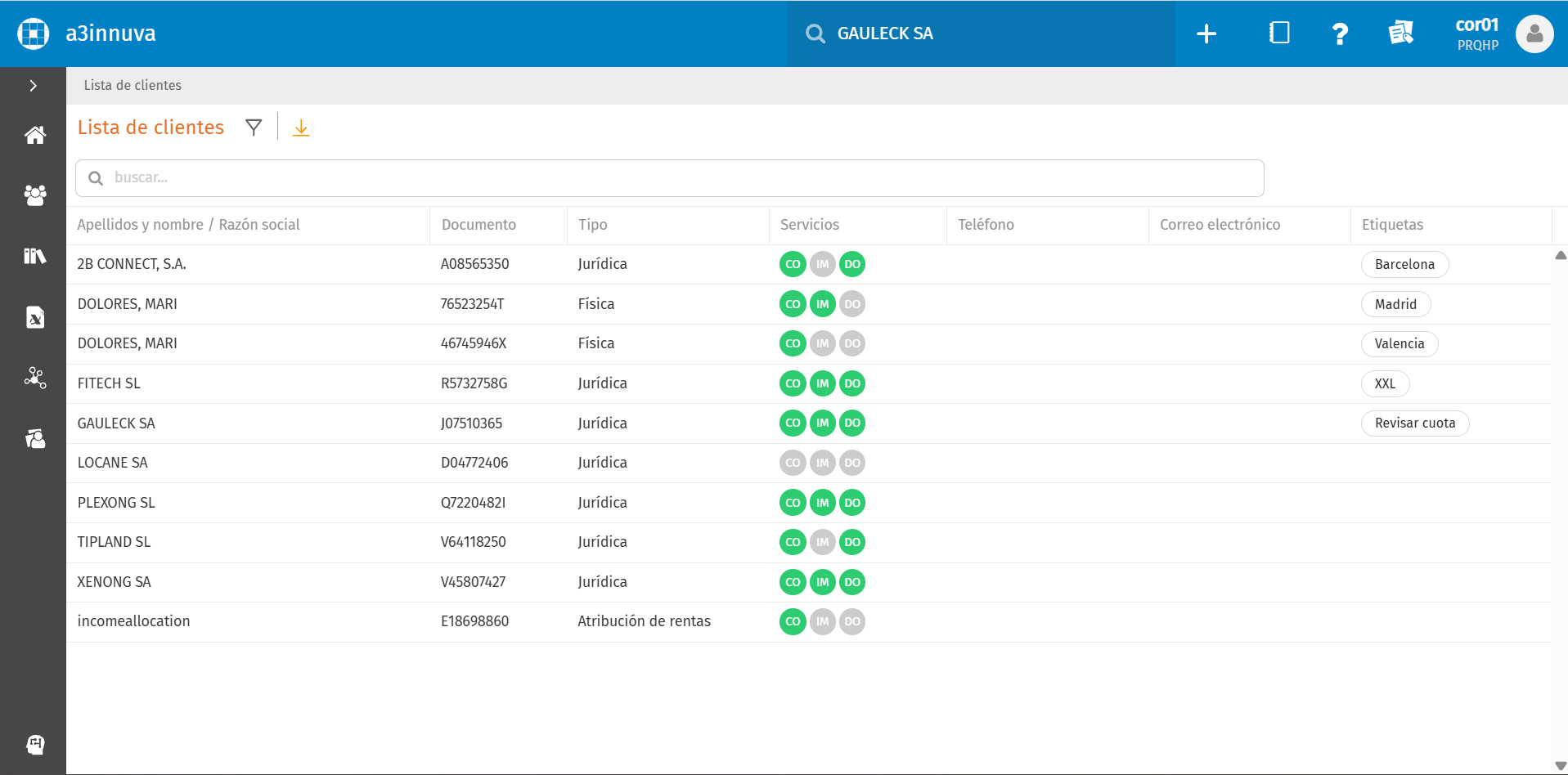Open the news reader icon in top bar
The width and height of the screenshot is (1568, 775).
pos(1400,33)
